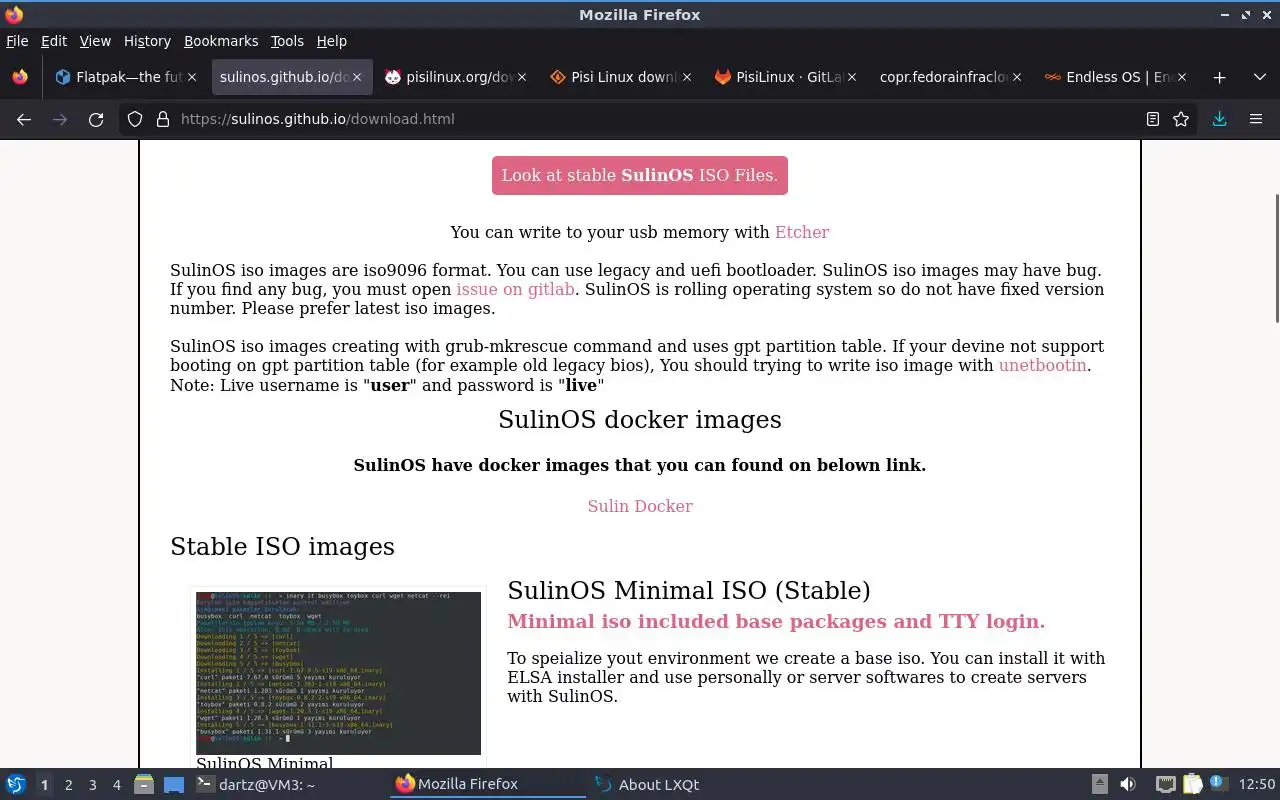This screenshot has height=800, width=1280.
Task: Follow the Etcher link
Action: pyautogui.click(x=802, y=232)
